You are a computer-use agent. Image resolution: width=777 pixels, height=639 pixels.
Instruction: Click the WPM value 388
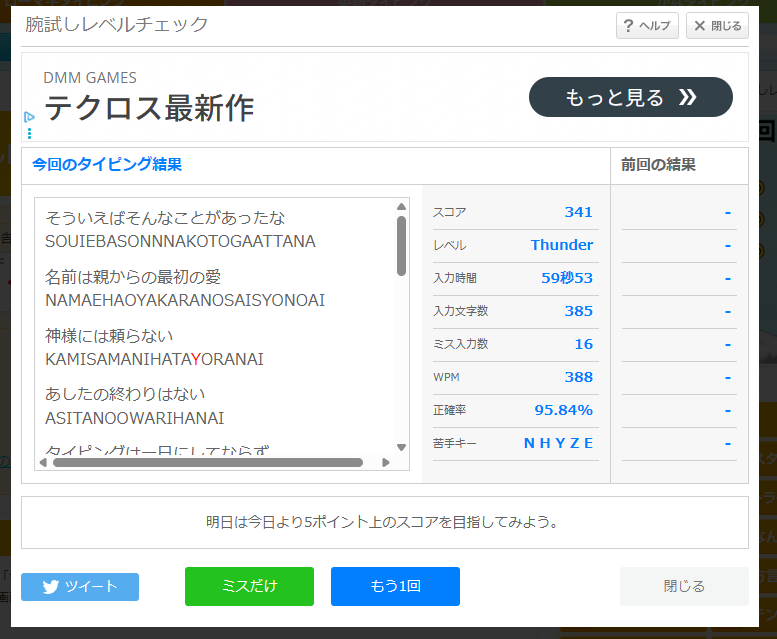pos(578,377)
